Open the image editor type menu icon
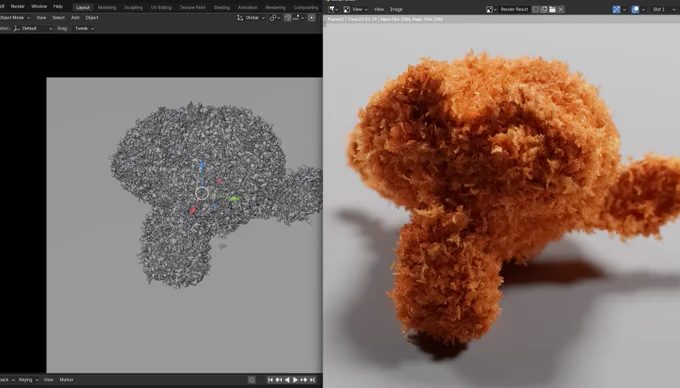Screen dimensions: 680x388 pos(333,9)
